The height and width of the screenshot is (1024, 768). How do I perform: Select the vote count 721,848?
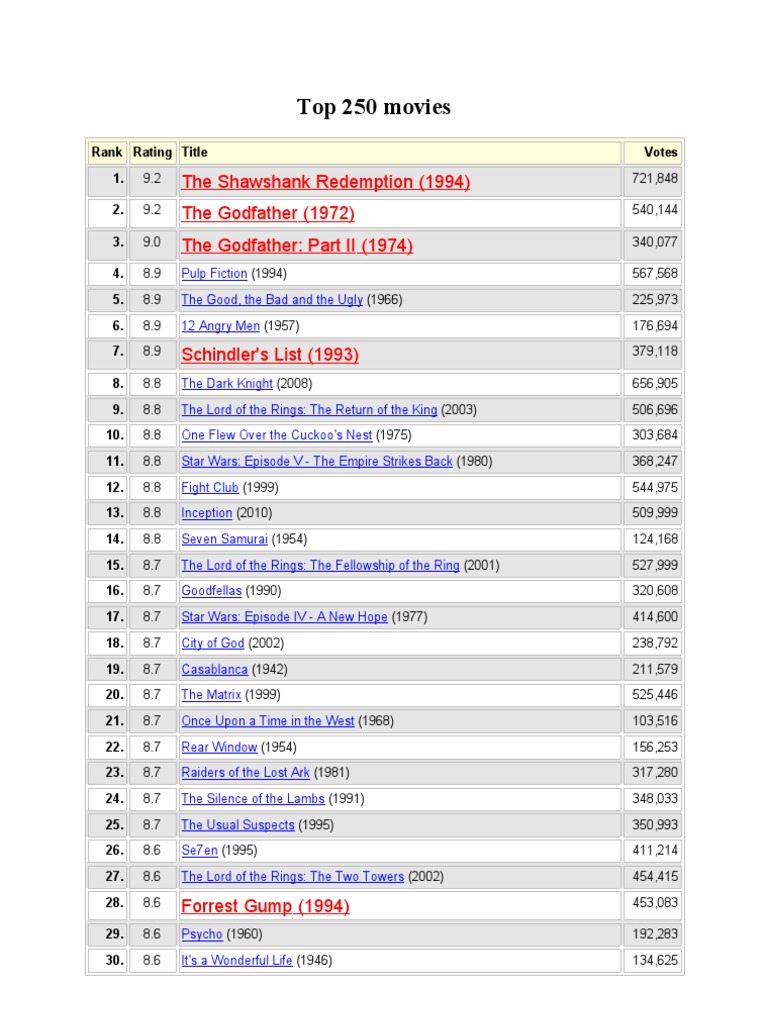coord(654,178)
